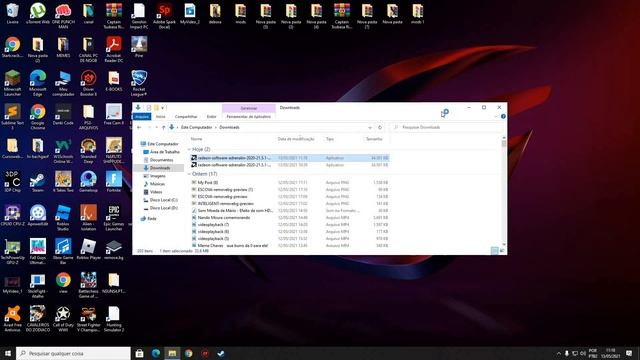
Task: Collapse the Ontem (17) file group
Action: tap(189, 174)
